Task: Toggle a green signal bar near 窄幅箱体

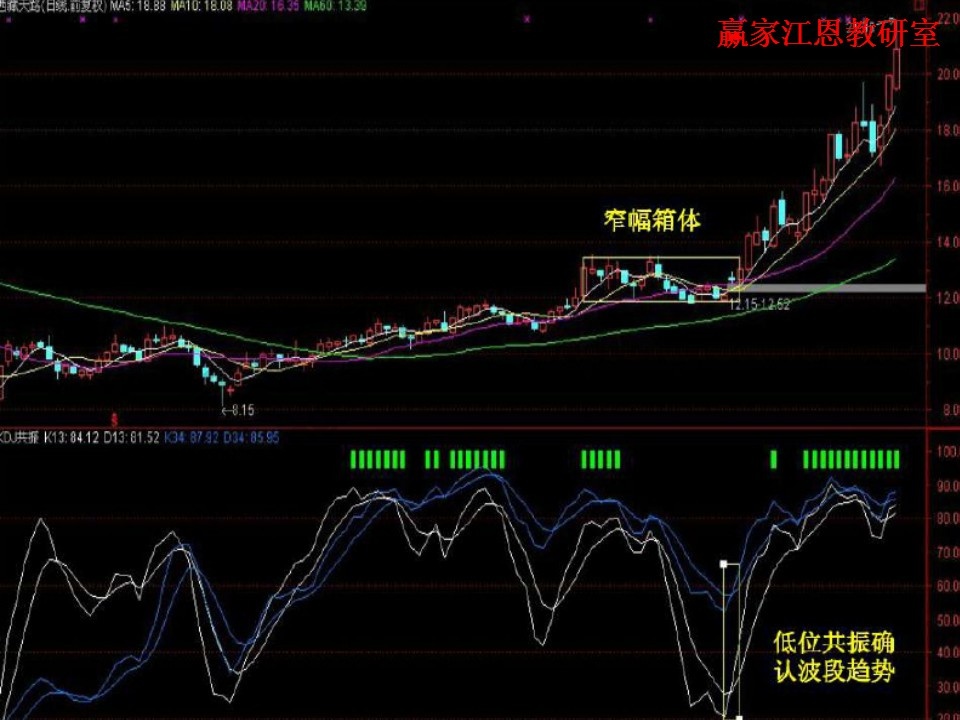Action: click(x=600, y=460)
